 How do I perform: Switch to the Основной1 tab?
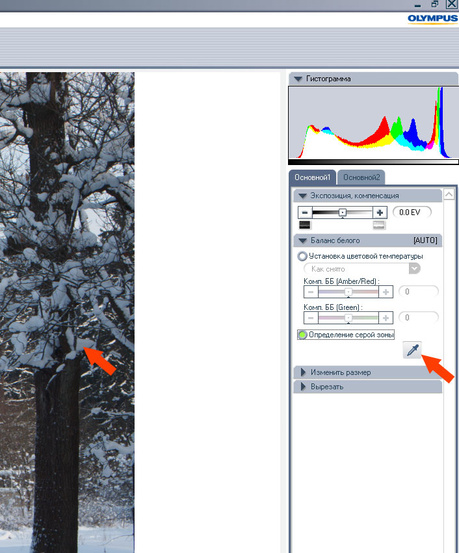coord(312,177)
